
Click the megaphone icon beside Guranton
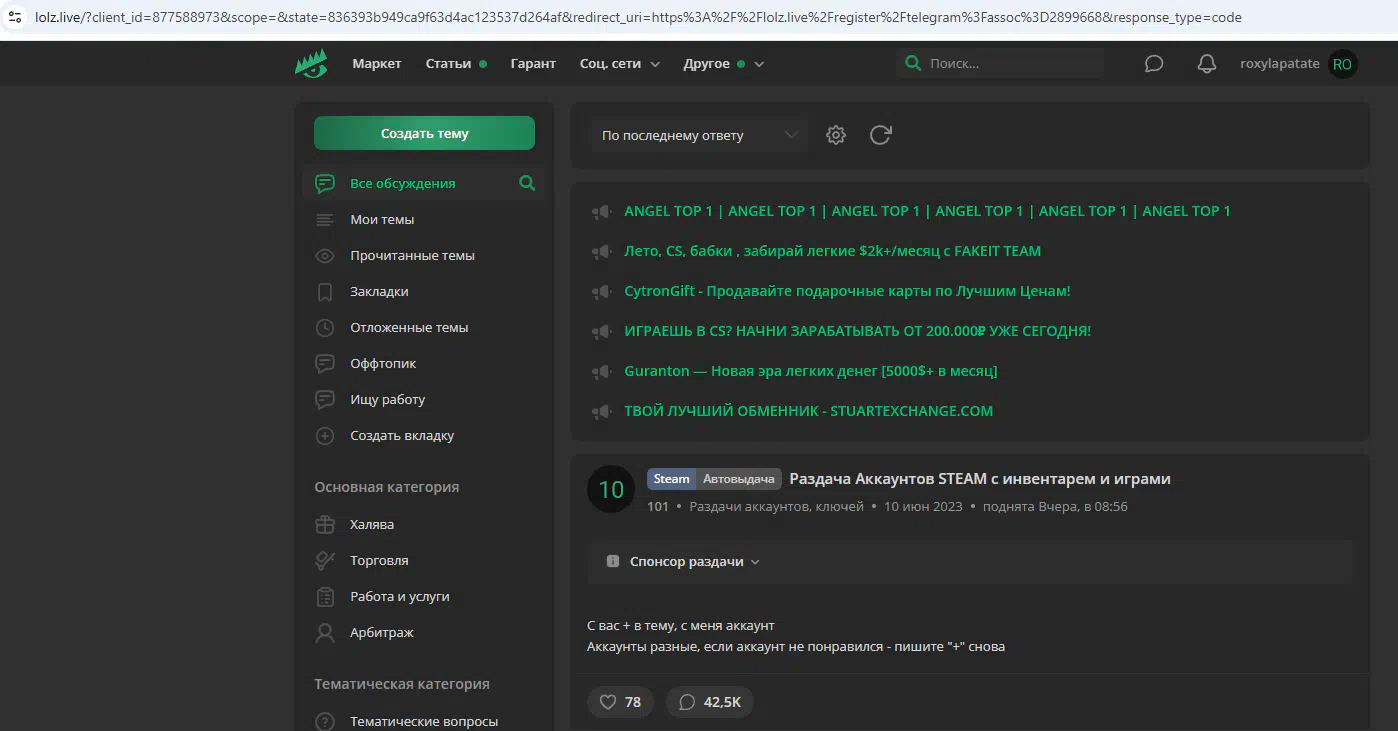601,371
